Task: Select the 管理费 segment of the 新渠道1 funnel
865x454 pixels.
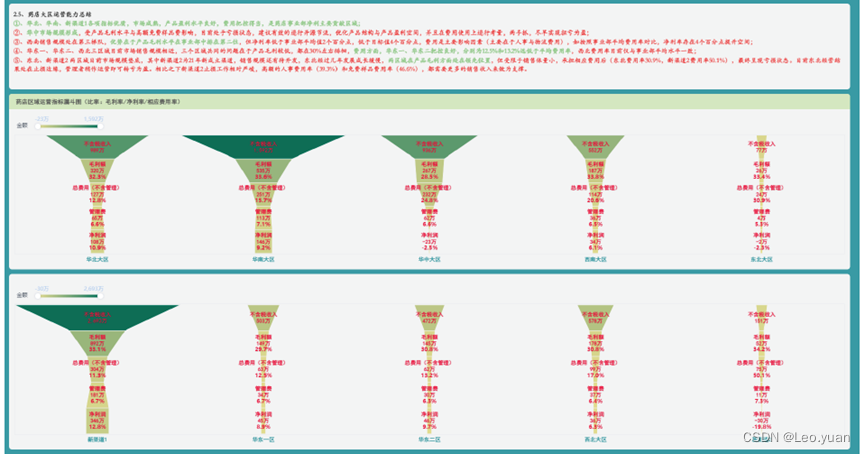Action: point(97,395)
